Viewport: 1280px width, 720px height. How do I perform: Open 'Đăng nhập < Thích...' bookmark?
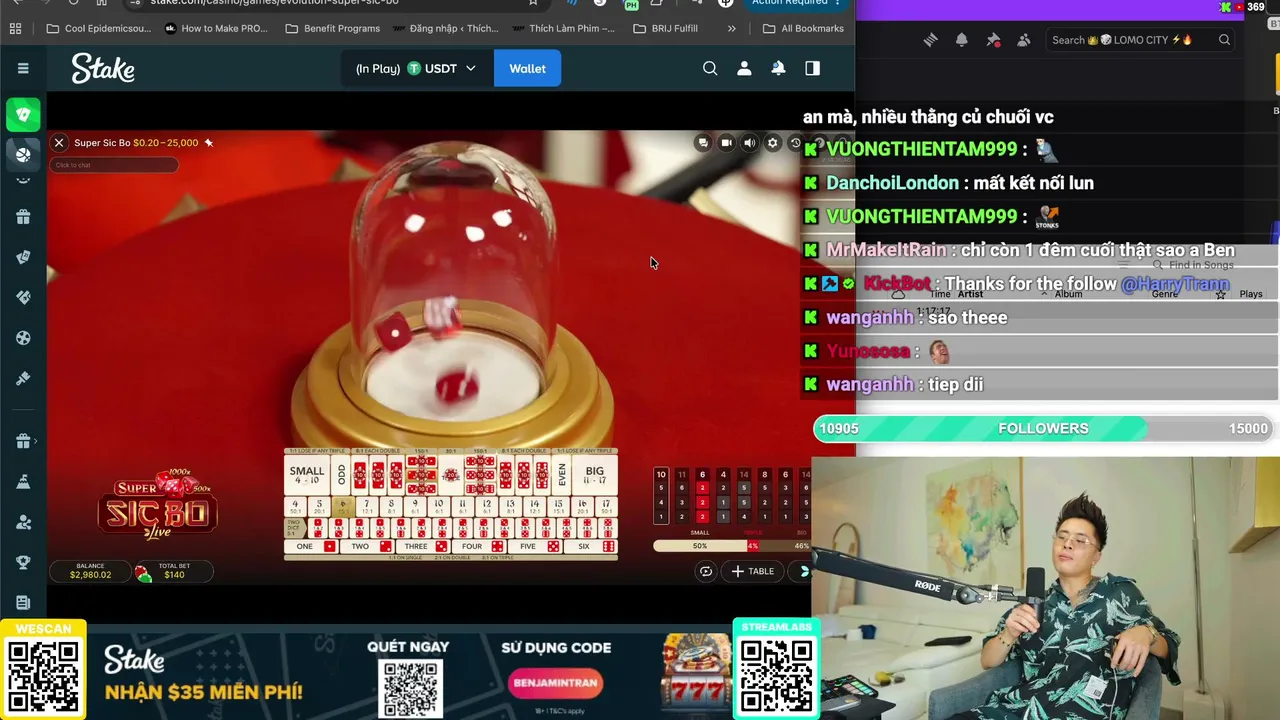point(444,28)
